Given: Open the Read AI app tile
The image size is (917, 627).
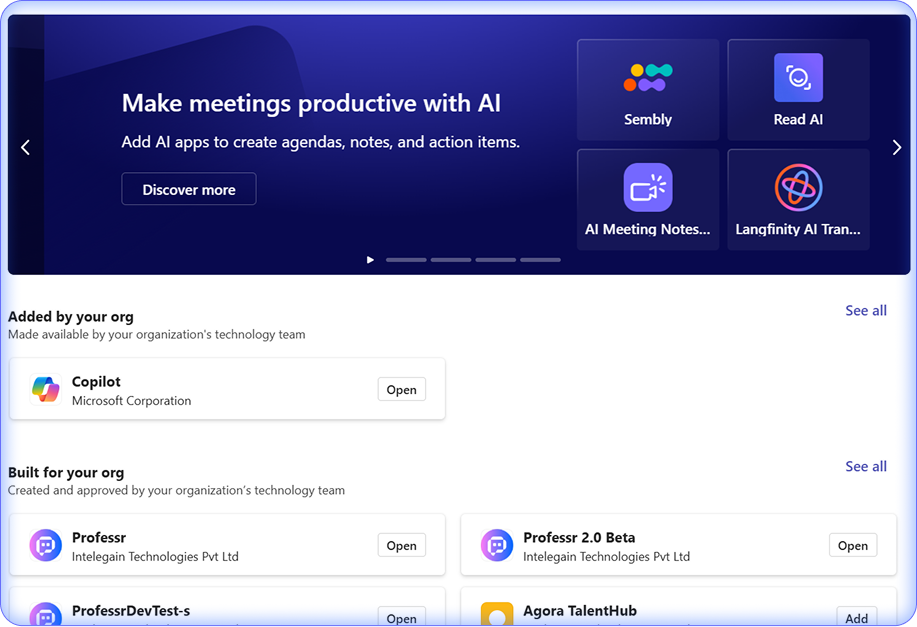Looking at the screenshot, I should (798, 90).
